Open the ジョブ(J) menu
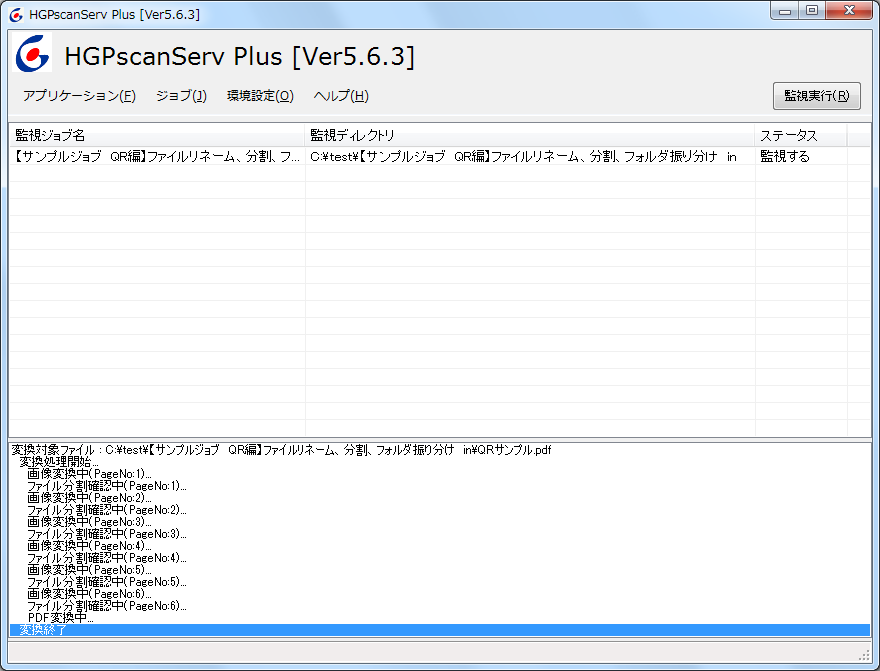This screenshot has height=671, width=880. 181,96
